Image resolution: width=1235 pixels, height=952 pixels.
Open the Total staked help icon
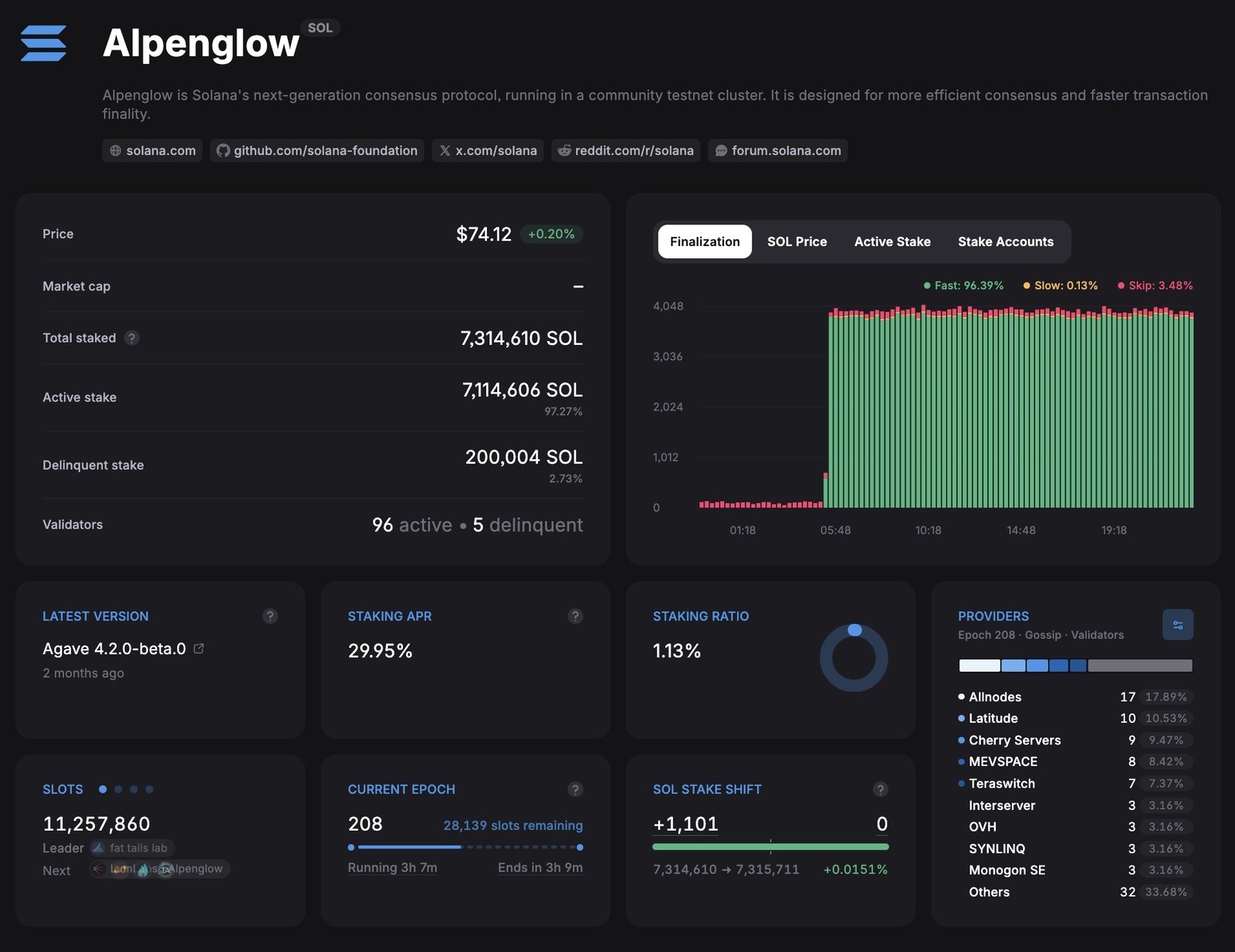point(132,338)
